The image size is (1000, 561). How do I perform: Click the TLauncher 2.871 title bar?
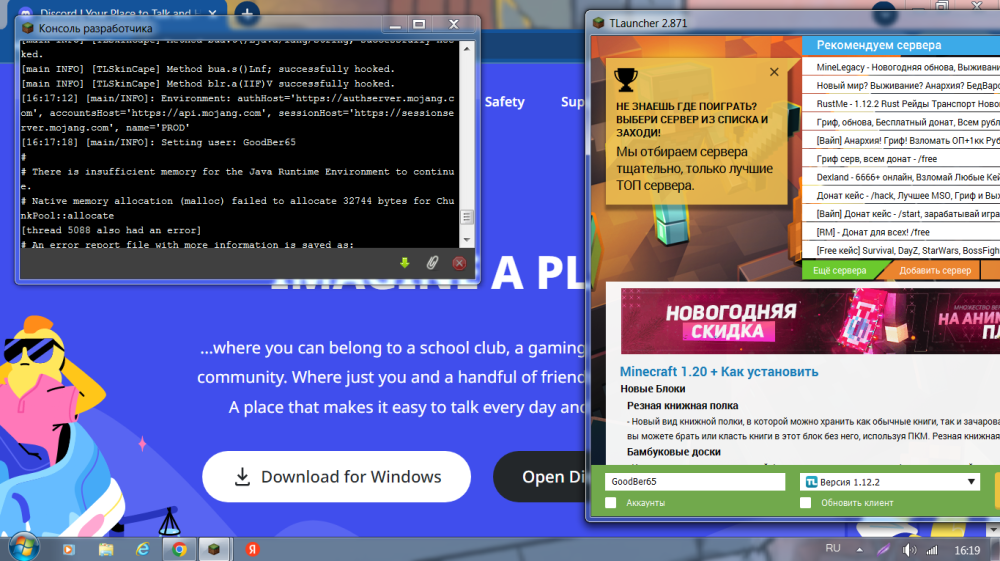791,23
